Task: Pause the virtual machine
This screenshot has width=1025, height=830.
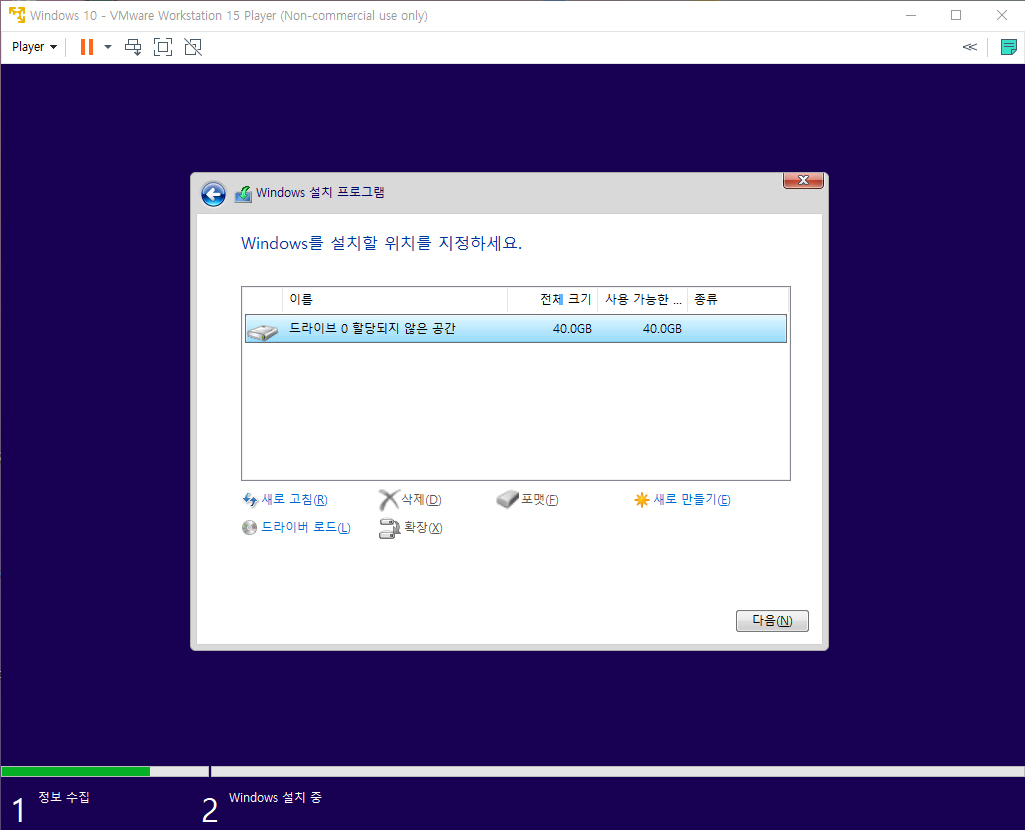Action: 87,47
